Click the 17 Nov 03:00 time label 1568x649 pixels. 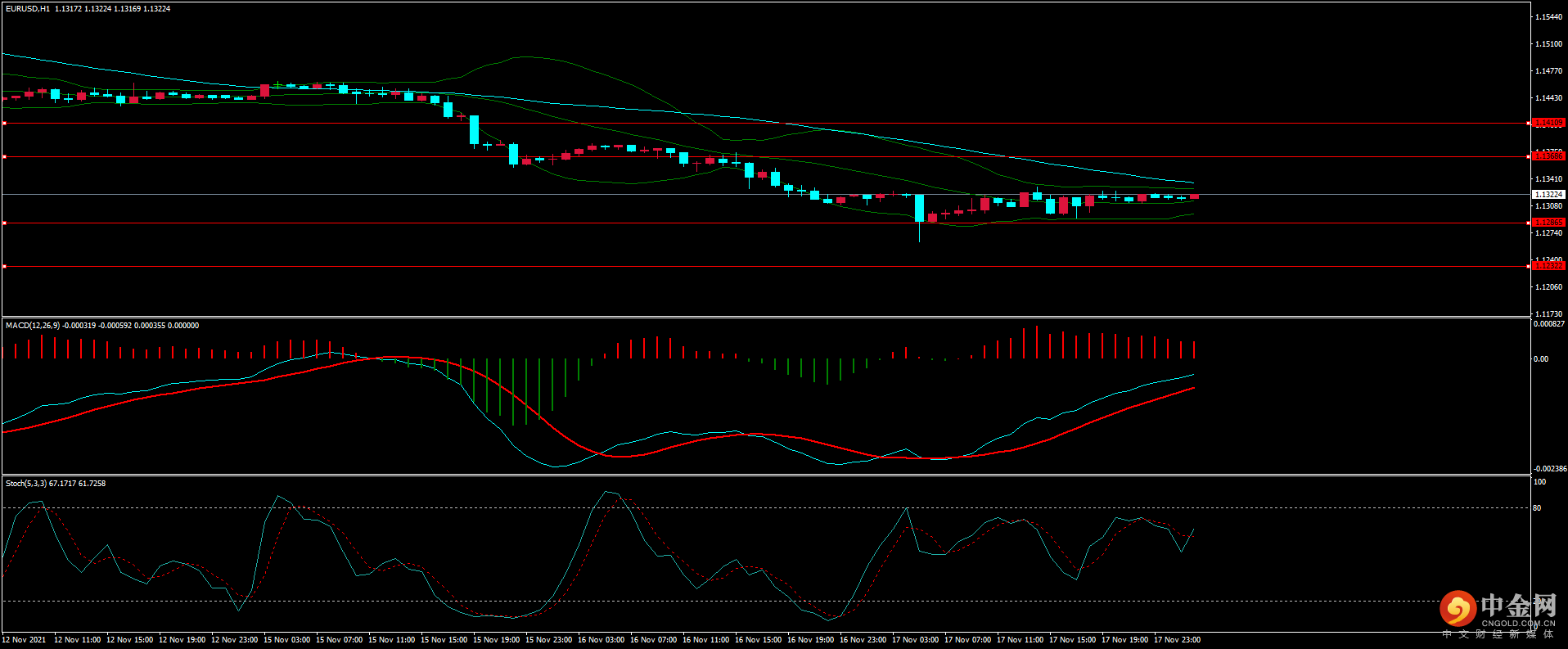click(916, 640)
